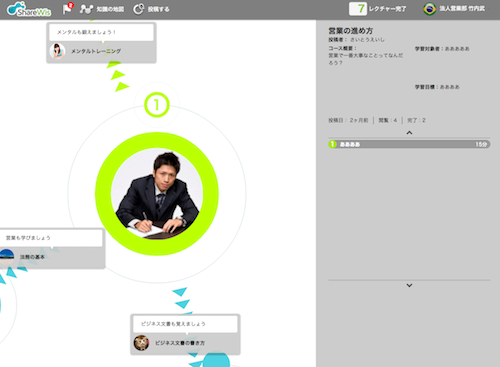
Task: Click the green circled number 1 marker
Action: point(157,105)
